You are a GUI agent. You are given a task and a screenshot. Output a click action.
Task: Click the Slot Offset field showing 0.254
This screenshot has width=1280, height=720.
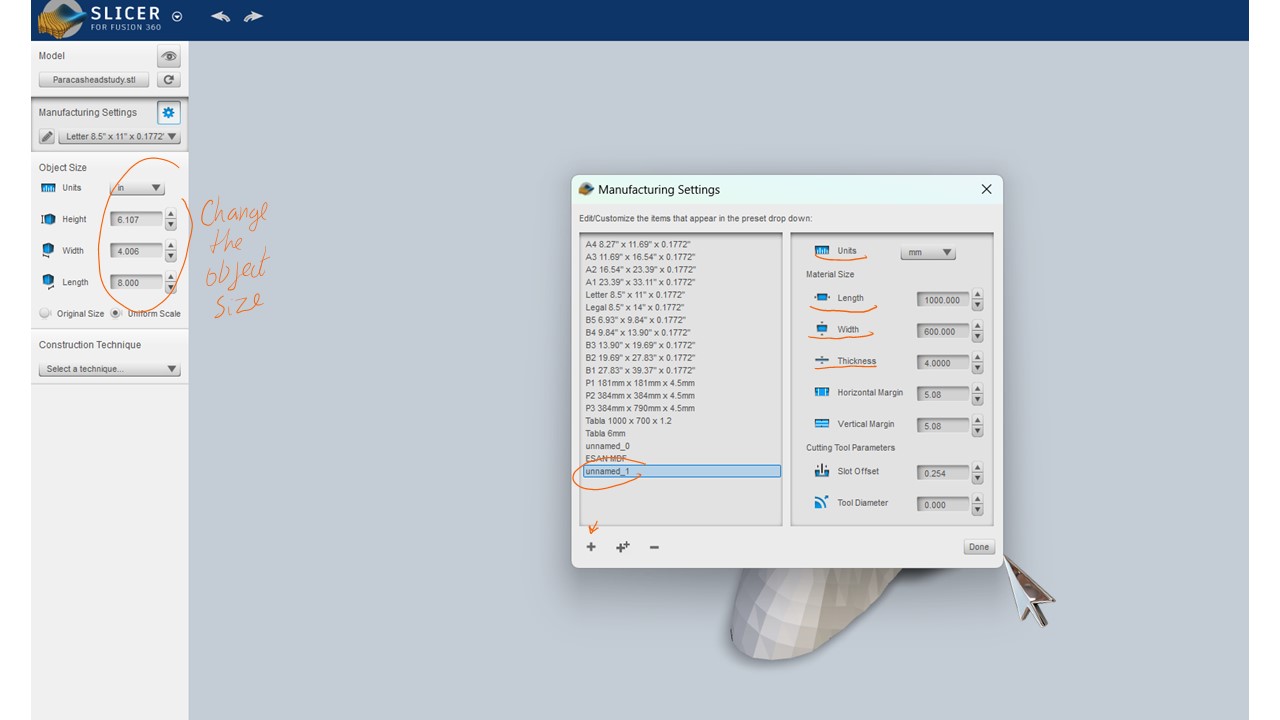coord(942,473)
